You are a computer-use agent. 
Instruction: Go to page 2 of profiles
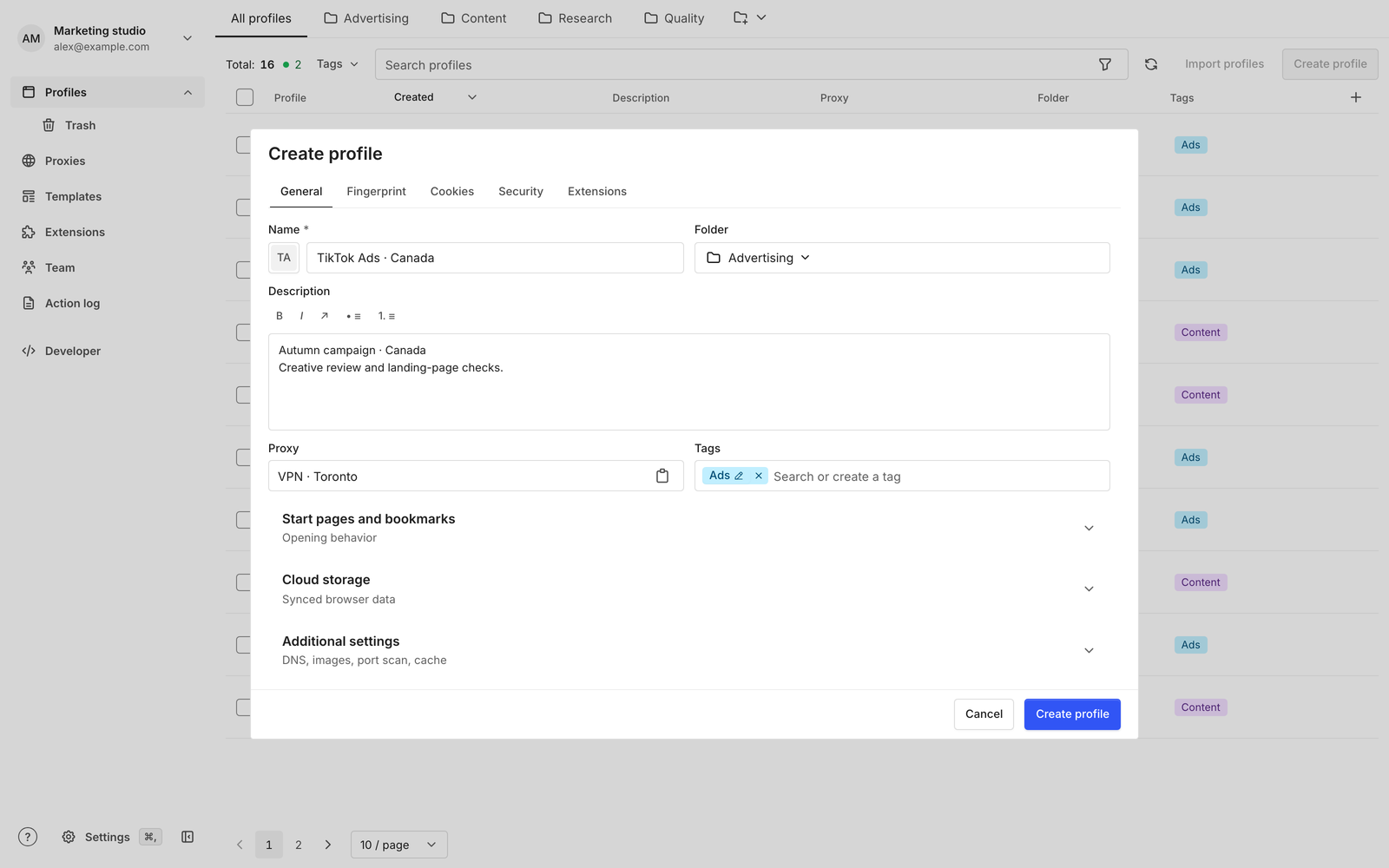tap(299, 845)
